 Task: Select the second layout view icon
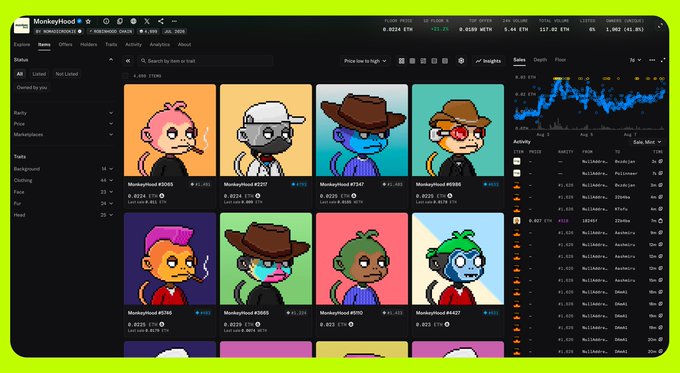pos(412,61)
